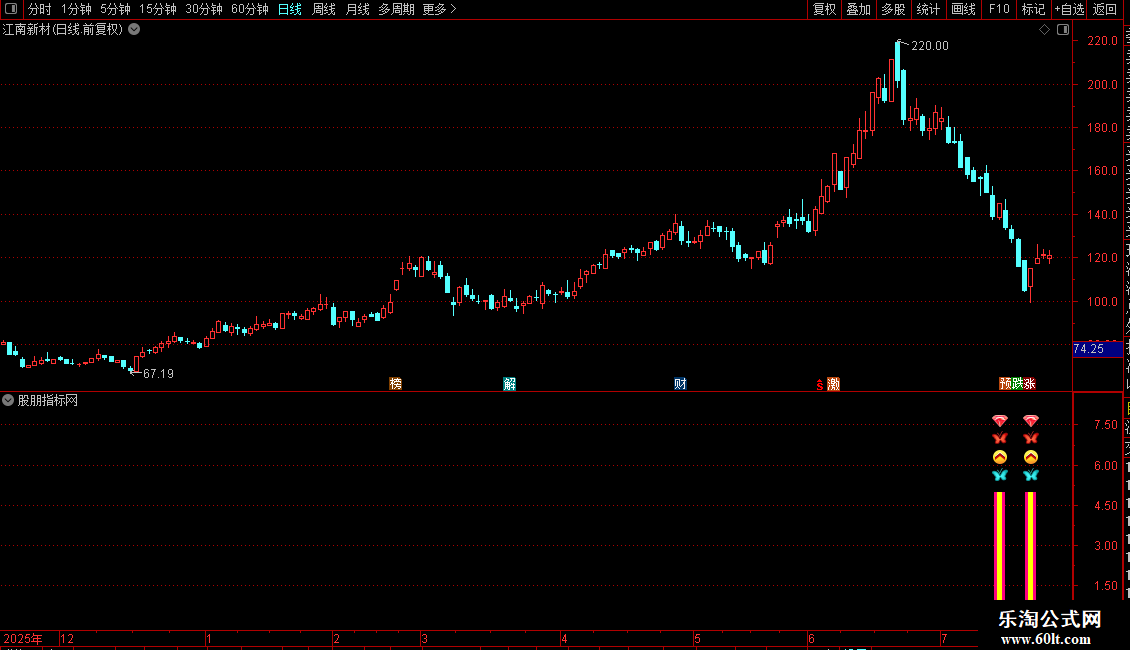This screenshot has width=1130, height=650.
Task: Click the 2025年 date label
Action: [23, 638]
